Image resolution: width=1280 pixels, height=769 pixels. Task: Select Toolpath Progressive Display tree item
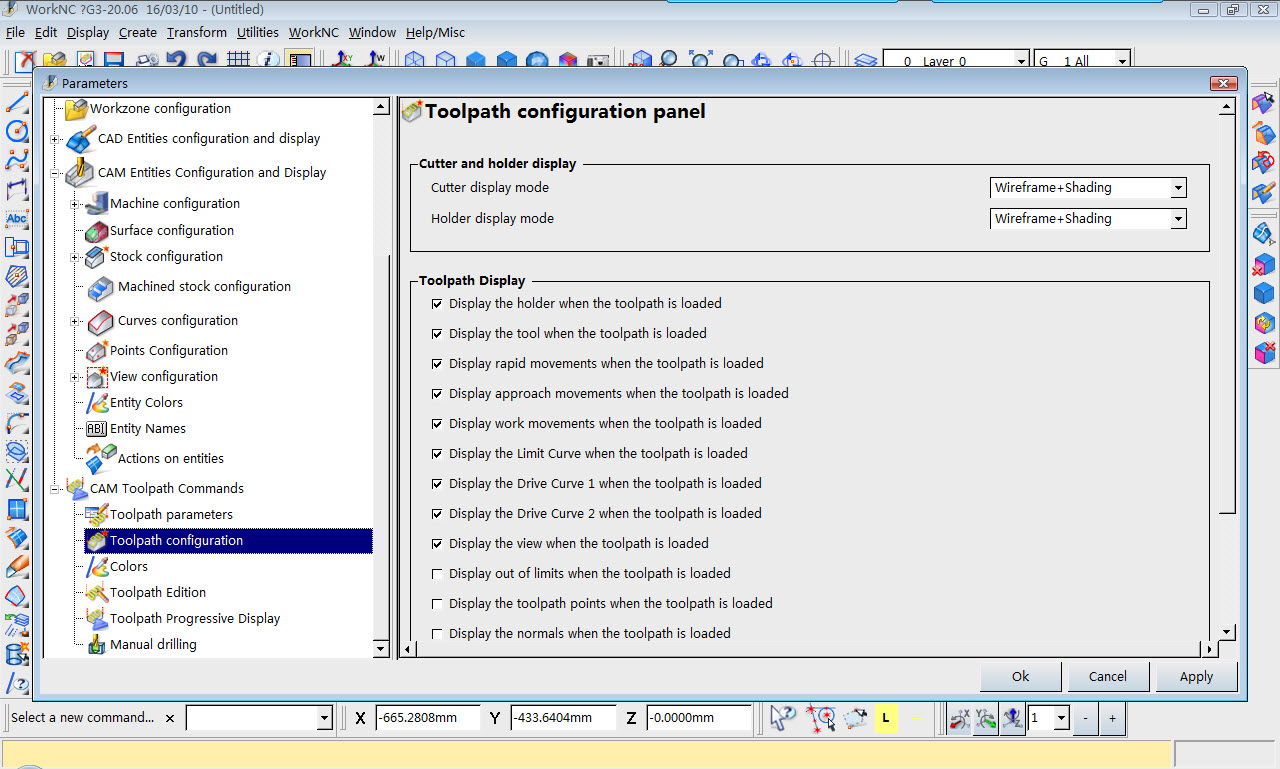click(x=195, y=619)
